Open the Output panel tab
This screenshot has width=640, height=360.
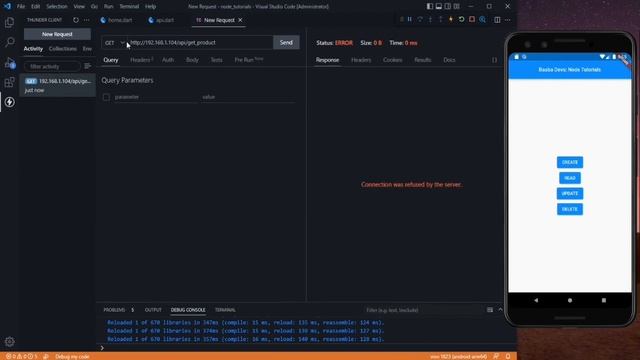(153, 310)
